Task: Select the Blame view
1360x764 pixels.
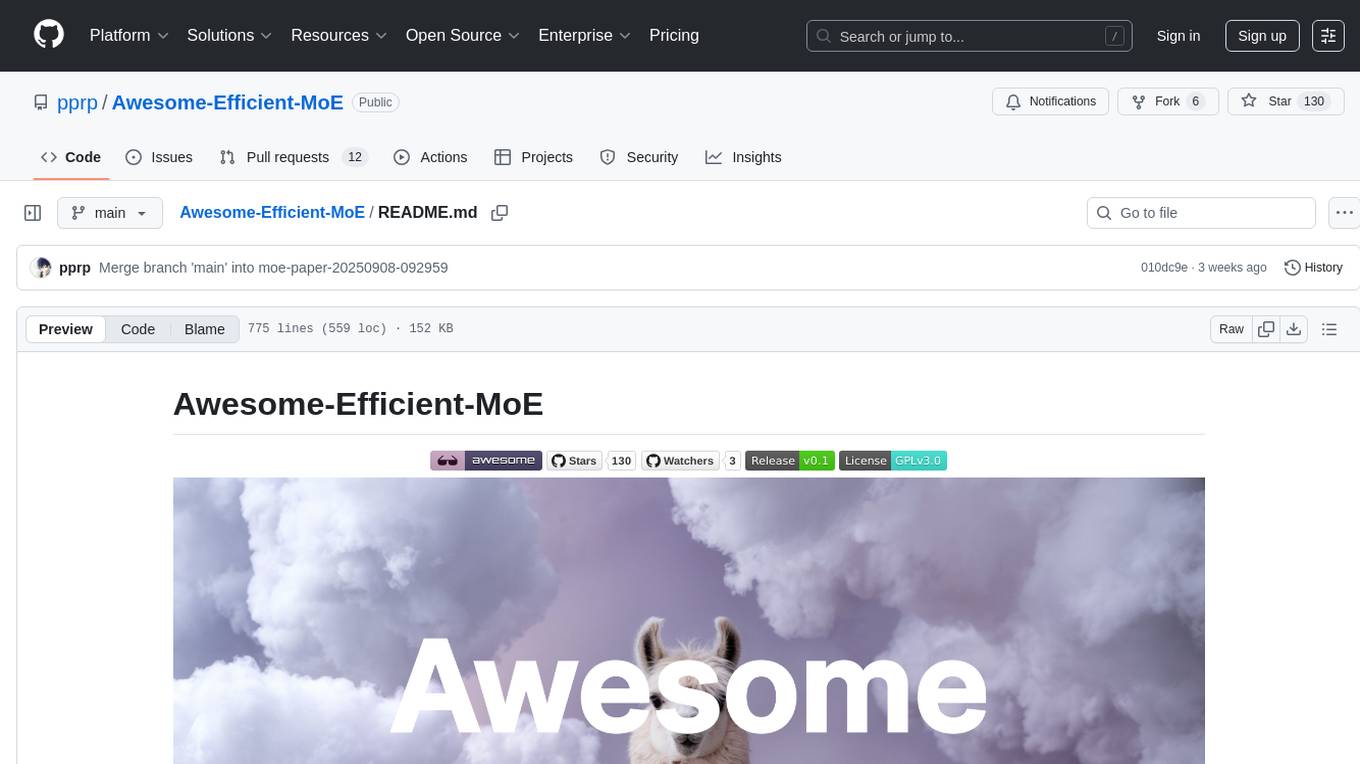Action: pyautogui.click(x=204, y=329)
